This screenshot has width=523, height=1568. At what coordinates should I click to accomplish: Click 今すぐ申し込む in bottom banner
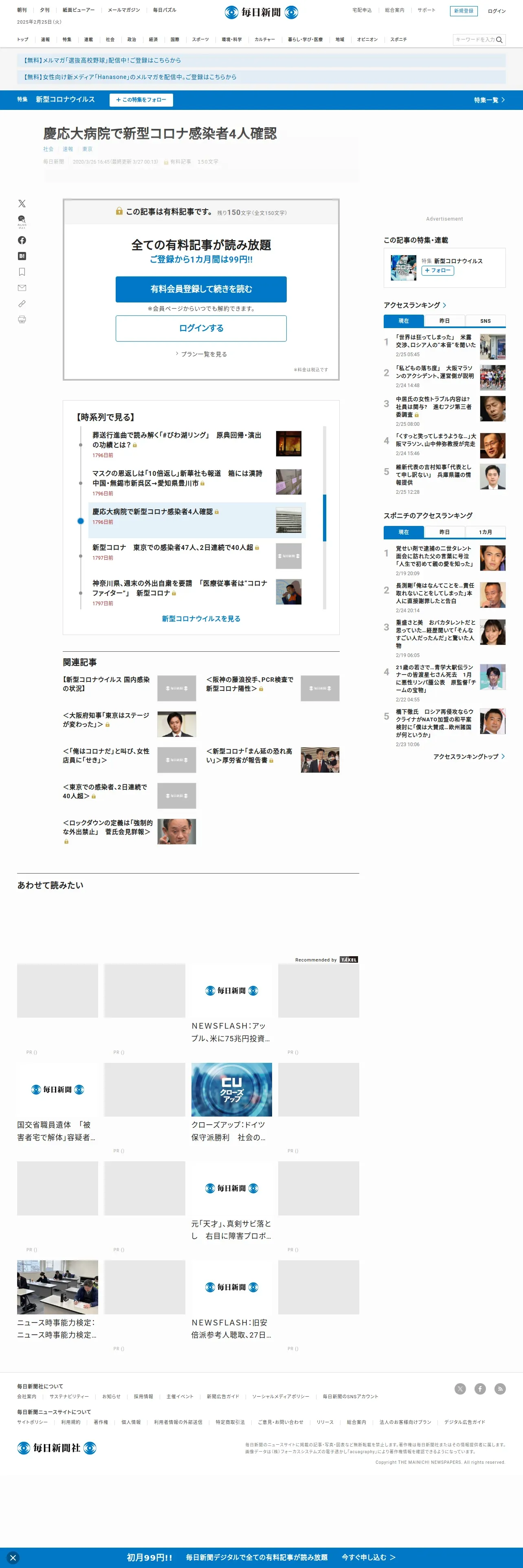pos(368,1558)
